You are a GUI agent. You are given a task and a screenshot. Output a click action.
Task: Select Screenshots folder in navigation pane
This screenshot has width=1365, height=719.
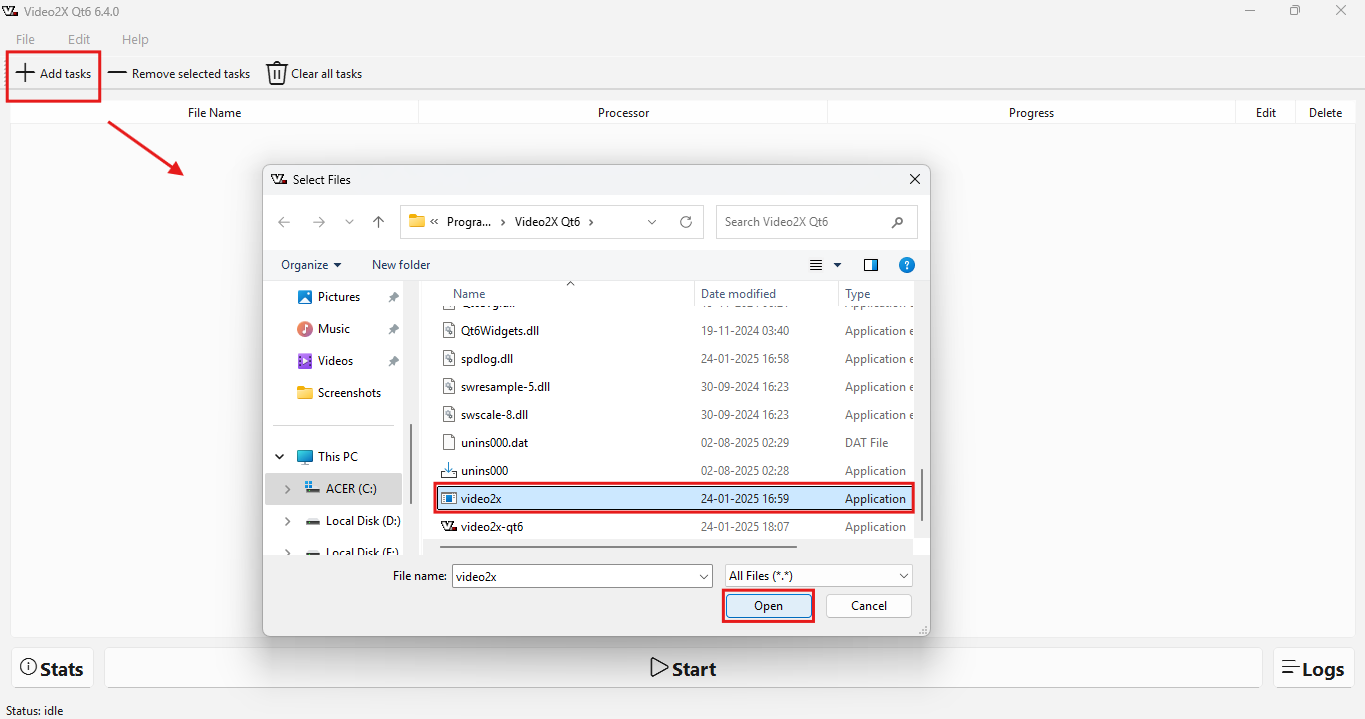(348, 393)
